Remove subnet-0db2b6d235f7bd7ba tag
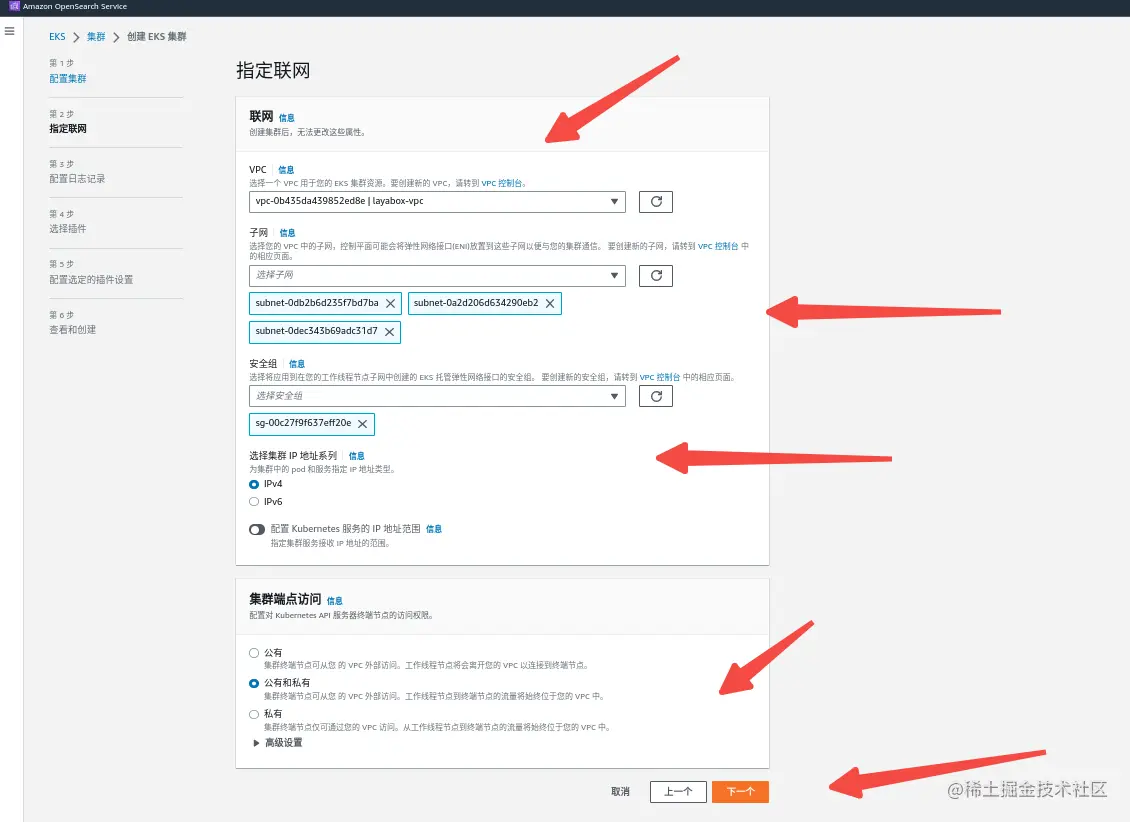The width and height of the screenshot is (1130, 822). click(x=390, y=303)
